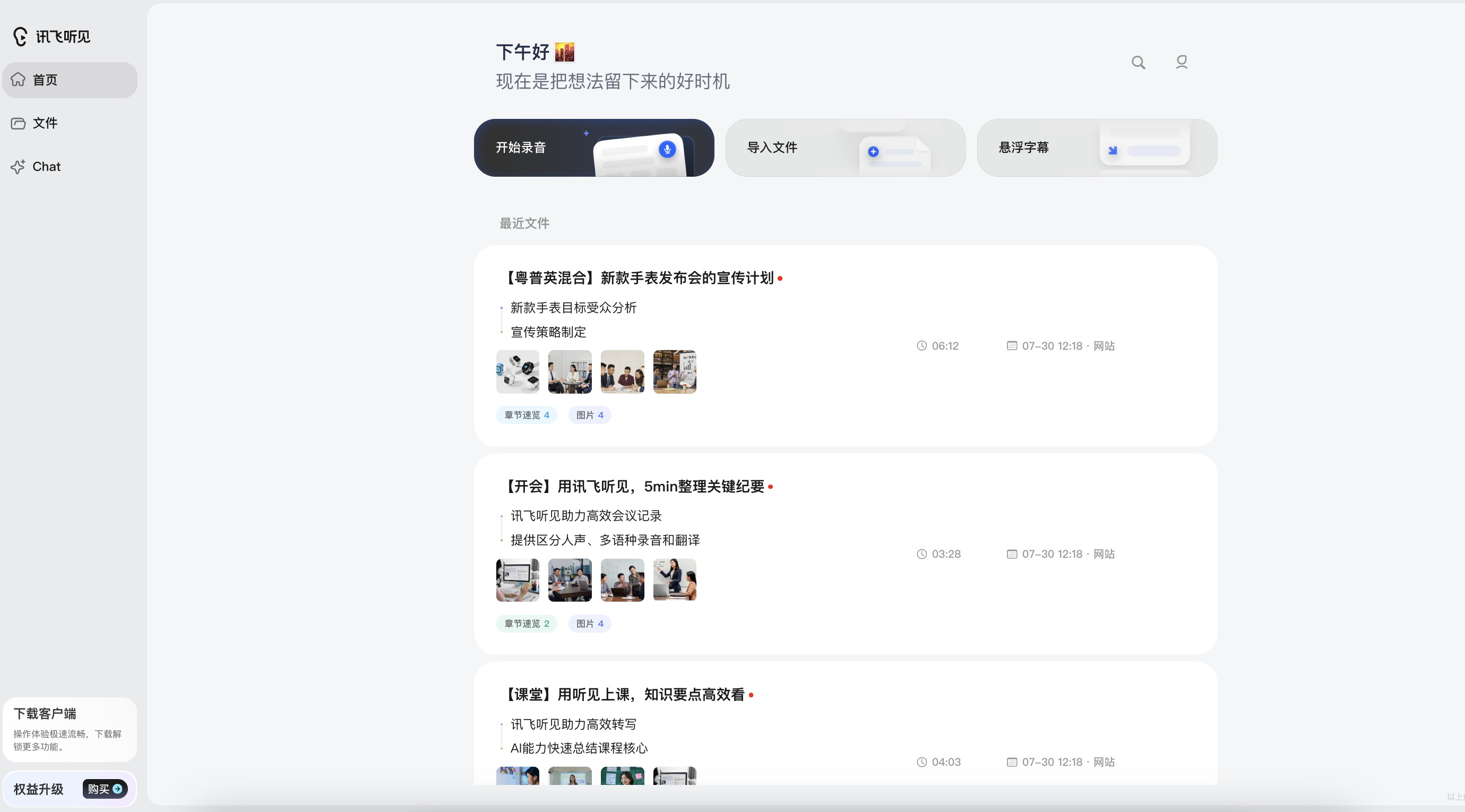Screen dimensions: 1465x812
Task: Click the 下载客户端 download card
Action: [70, 730]
